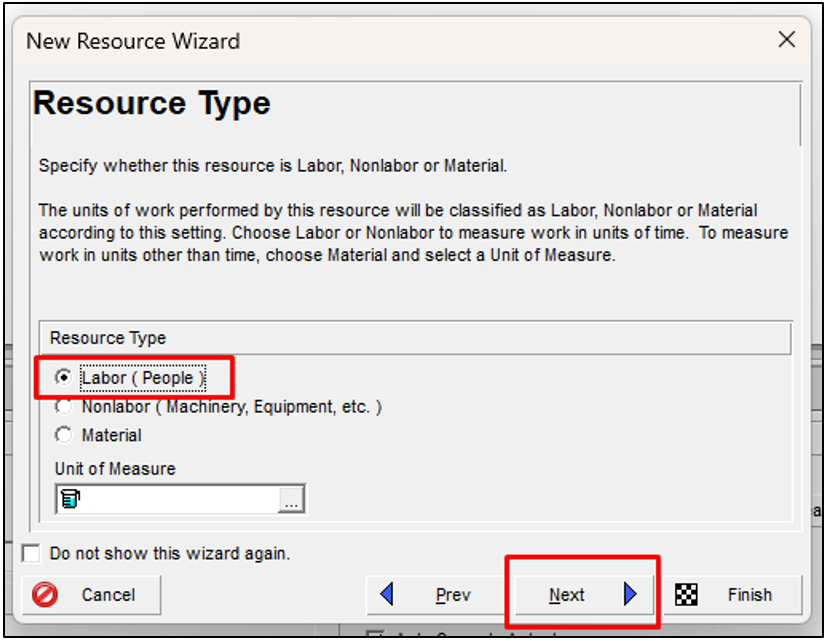
Task: Open Unit of Measure browse ellipsis button
Action: pos(291,500)
